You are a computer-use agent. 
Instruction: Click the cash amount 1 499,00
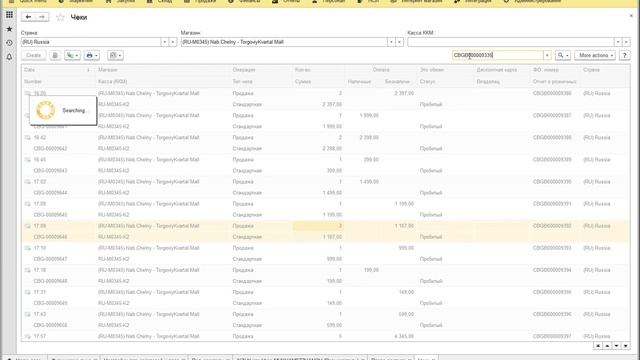369,182
